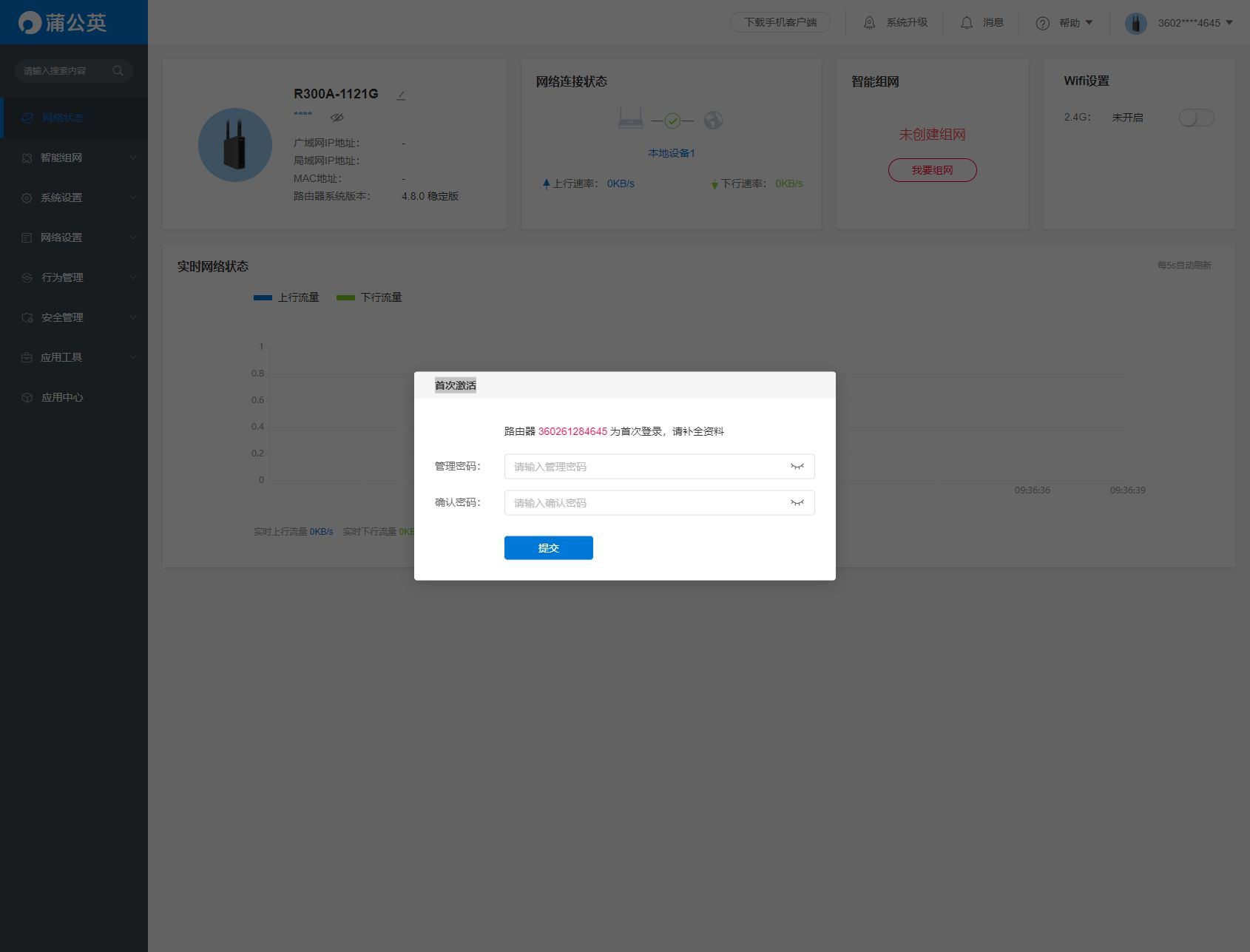The image size is (1250, 952).
Task: Open 网络状态 in the sidebar
Action: [74, 118]
